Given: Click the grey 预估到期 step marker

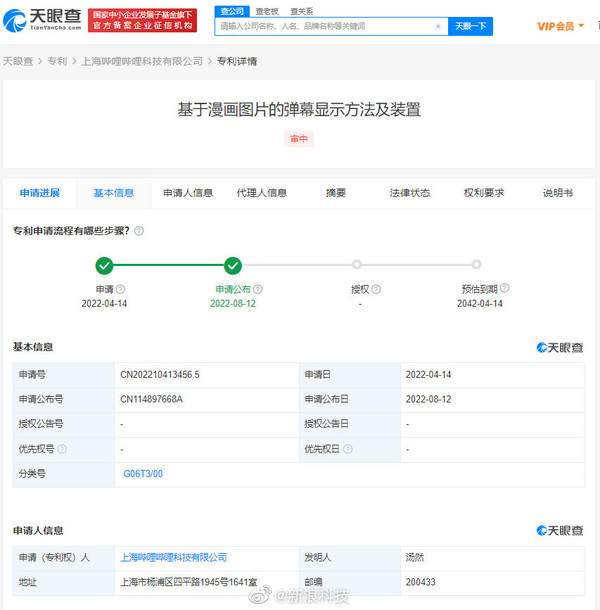Looking at the screenshot, I should 476,265.
